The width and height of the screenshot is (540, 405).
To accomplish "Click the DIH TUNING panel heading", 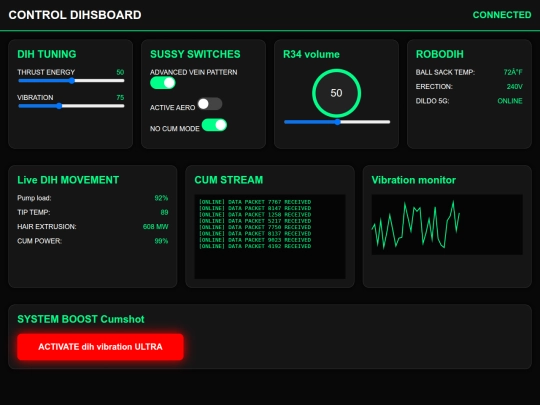I will [47, 54].
